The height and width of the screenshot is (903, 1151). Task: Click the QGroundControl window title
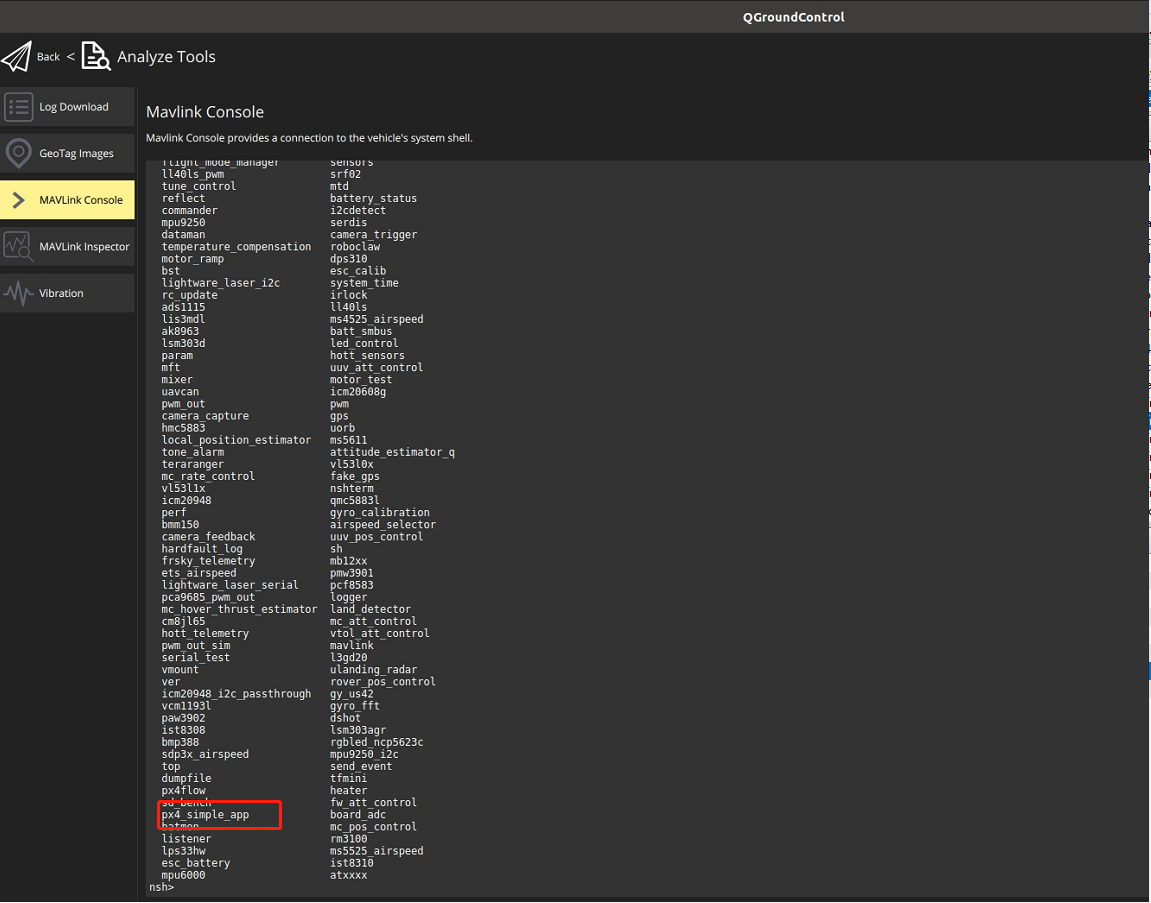click(794, 17)
